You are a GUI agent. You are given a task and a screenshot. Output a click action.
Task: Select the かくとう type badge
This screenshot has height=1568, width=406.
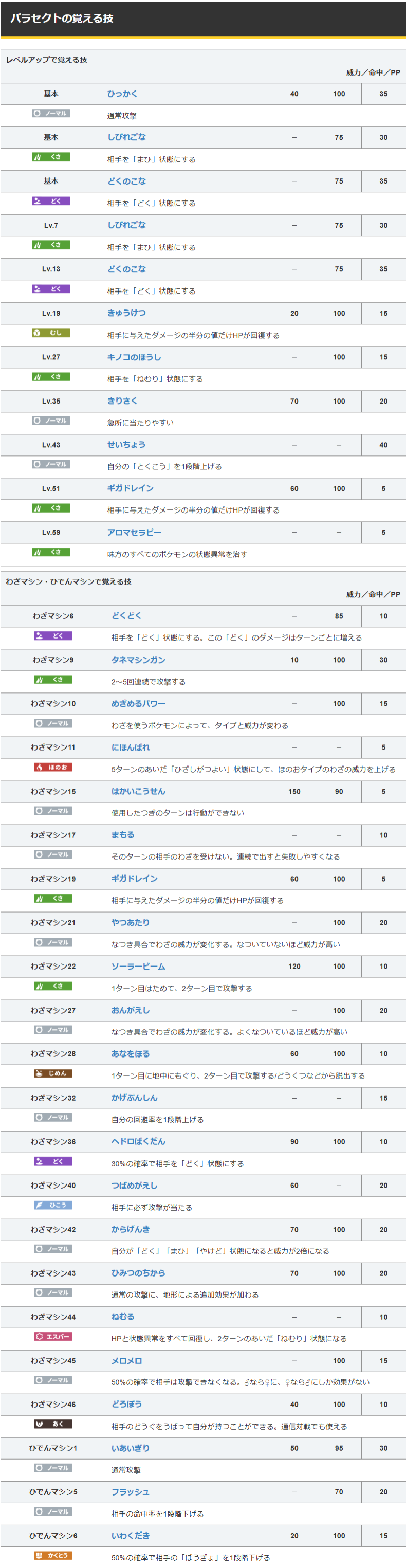tap(53, 1555)
